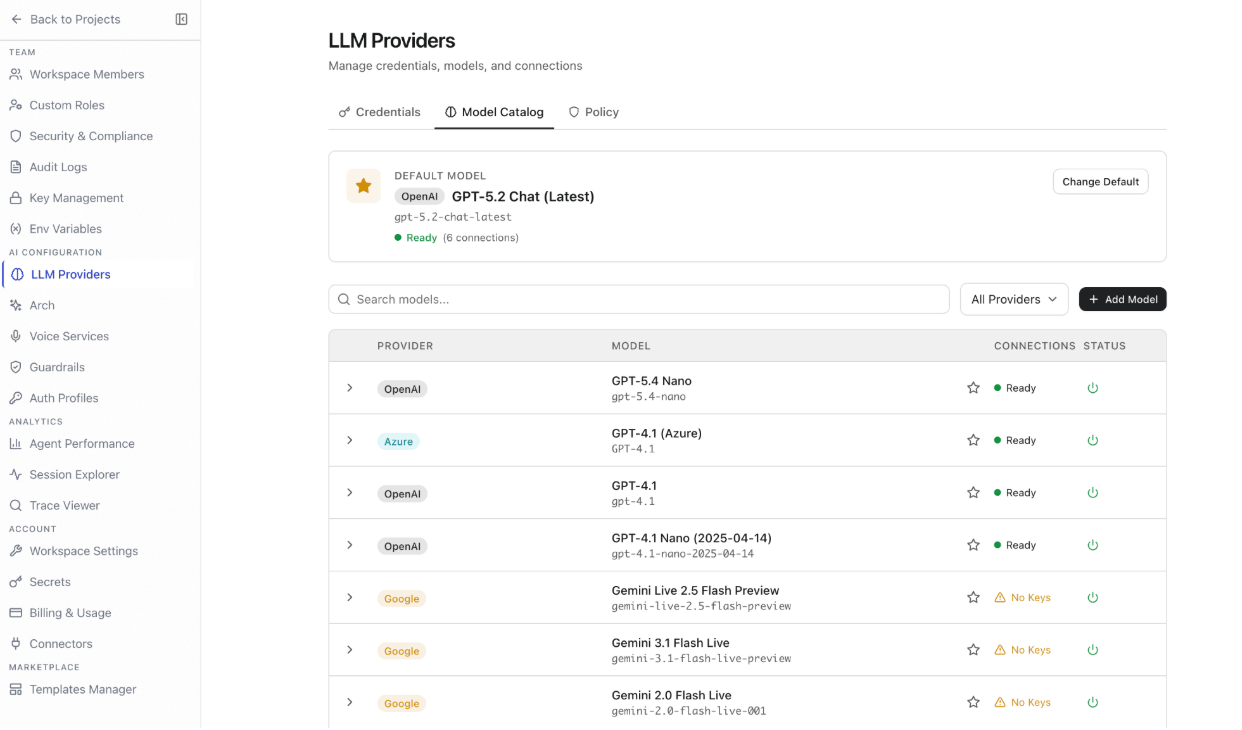Click the Trace Viewer magnifier icon
This screenshot has height=730, width=1242.
click(16, 505)
